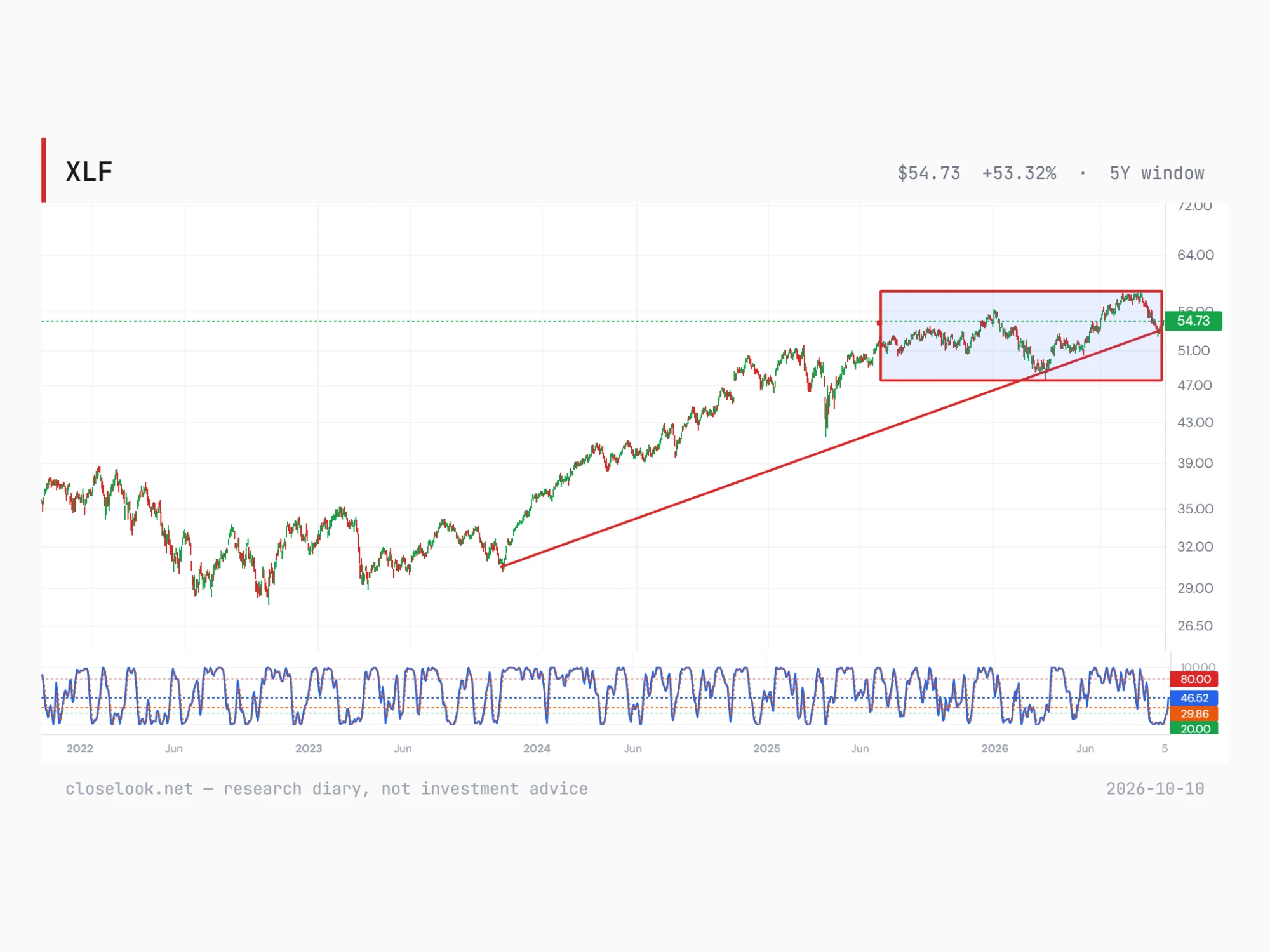Click the 29.00 price axis label
1270x952 pixels.
click(1195, 588)
